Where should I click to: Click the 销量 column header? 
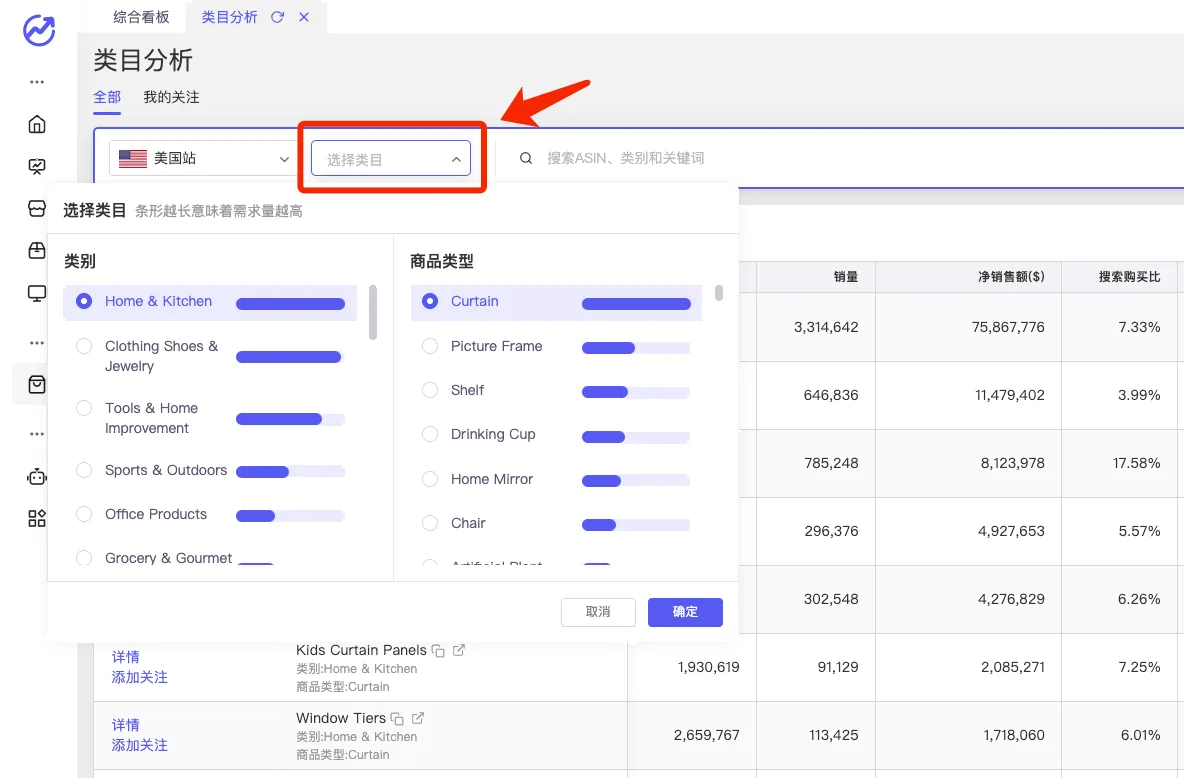tap(846, 276)
